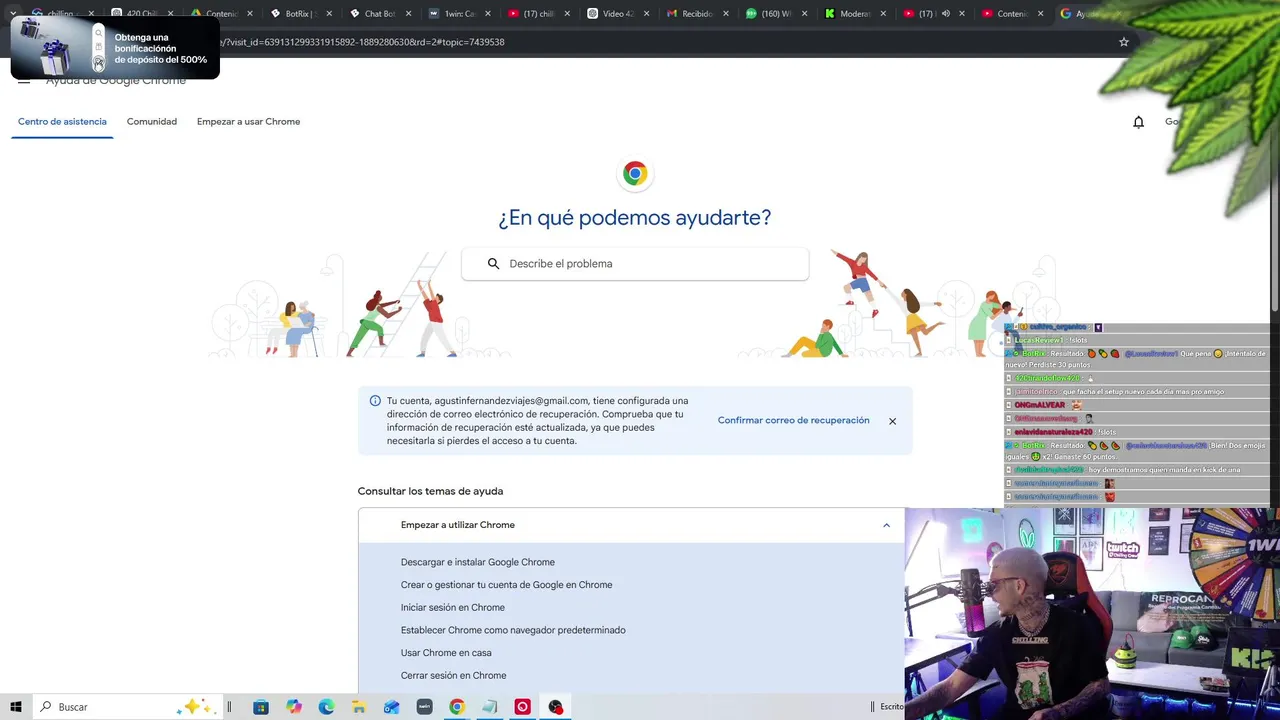Viewport: 1280px width, 720px height.
Task: Click the sparkle search highlights icon in taskbar
Action: coord(196,706)
